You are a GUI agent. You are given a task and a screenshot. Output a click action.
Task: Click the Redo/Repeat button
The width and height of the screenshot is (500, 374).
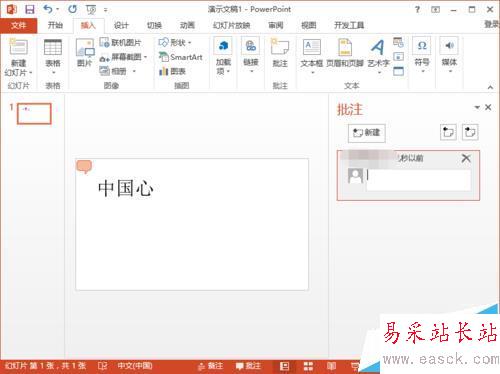coord(72,9)
